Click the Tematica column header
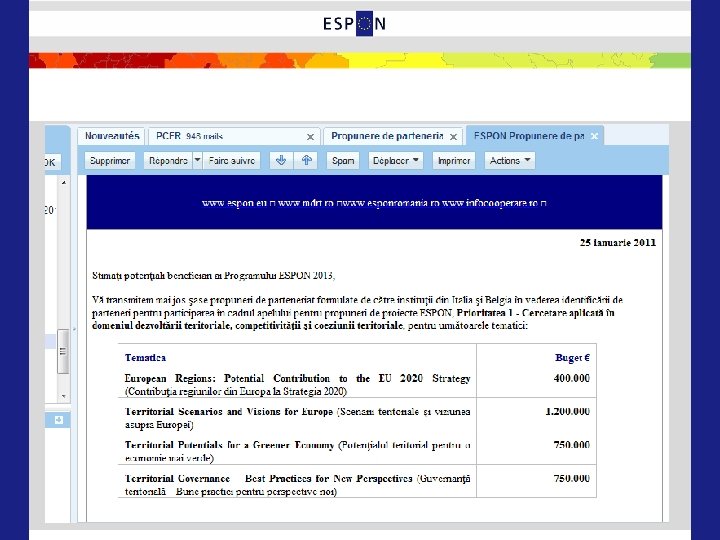This screenshot has width=720, height=540. [x=145, y=358]
